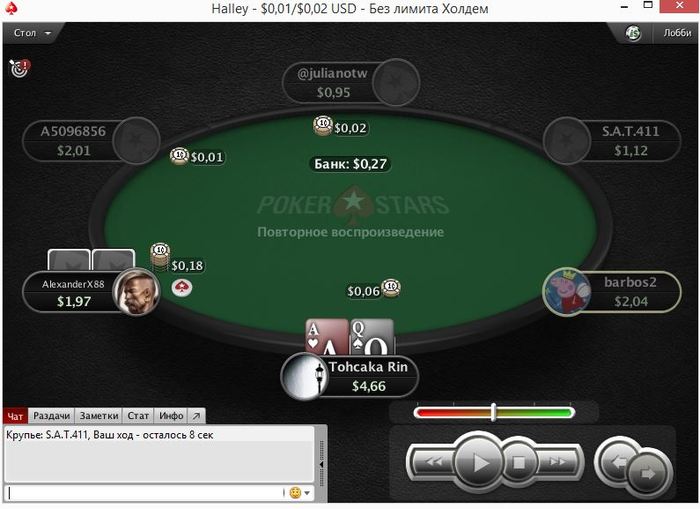The height and width of the screenshot is (509, 700).
Task: Switch to the Заметки tab
Action: click(x=99, y=416)
